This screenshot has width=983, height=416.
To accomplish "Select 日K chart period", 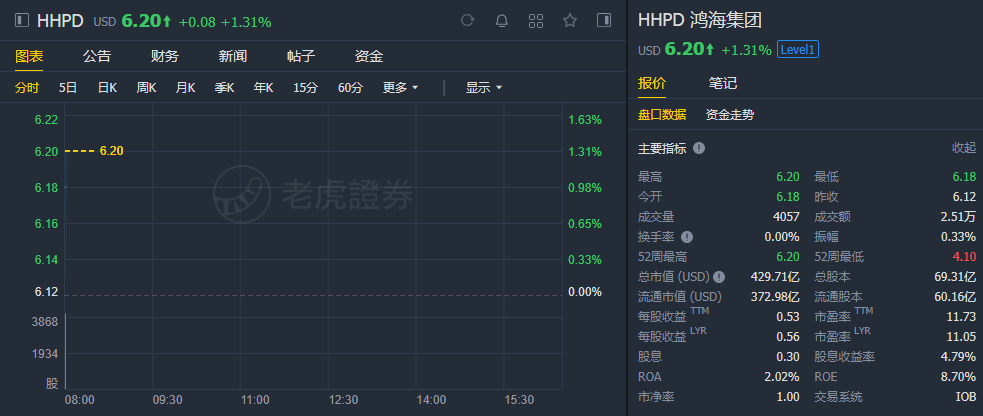I will coord(107,88).
